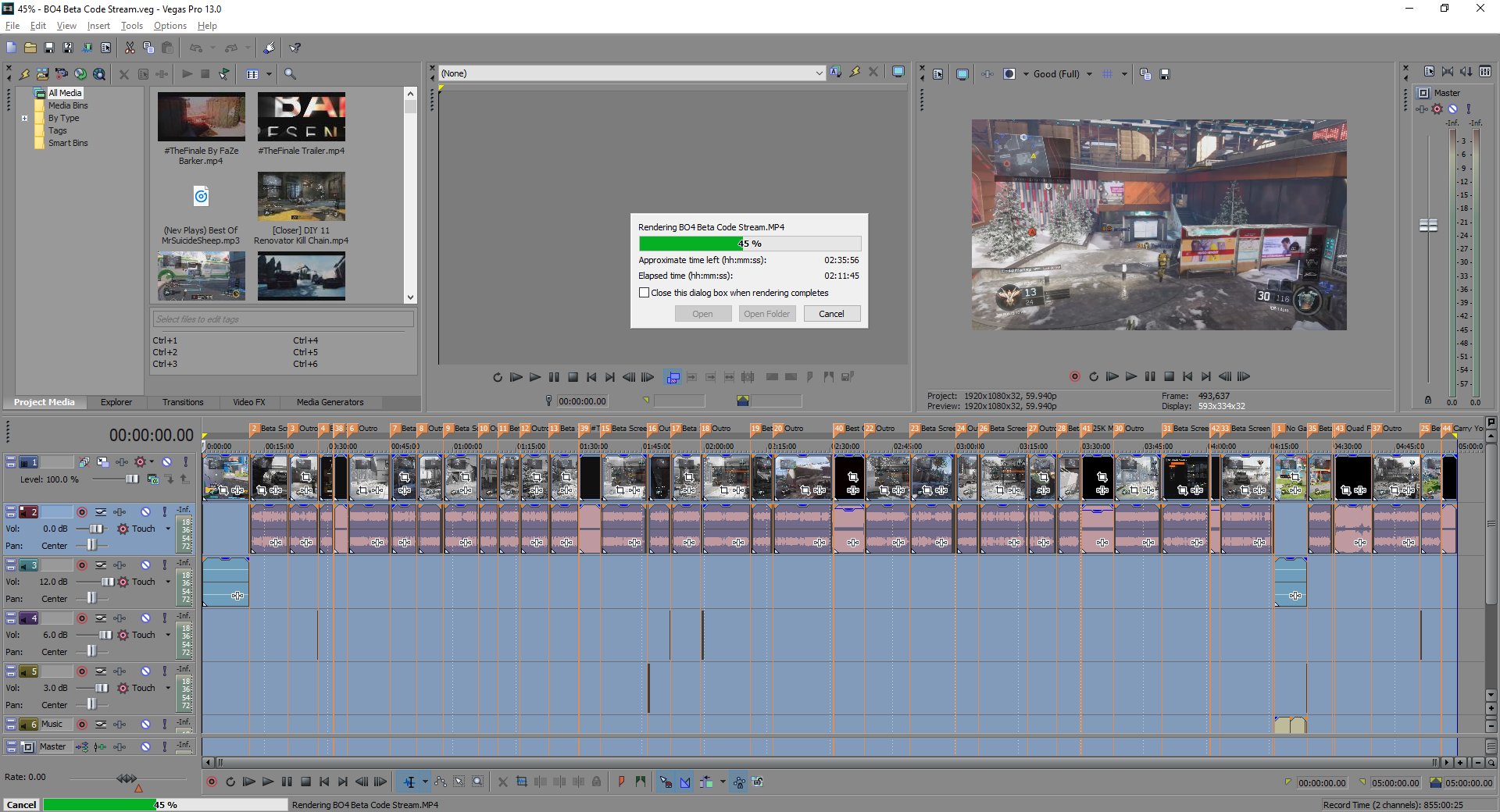Viewport: 1500px width, 812px height.
Task: Click the track 3 volume slider
Action: coord(108,582)
